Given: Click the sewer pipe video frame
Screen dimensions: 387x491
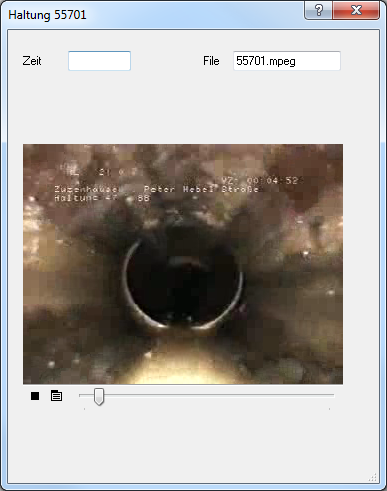Looking at the screenshot, I should tap(183, 264).
